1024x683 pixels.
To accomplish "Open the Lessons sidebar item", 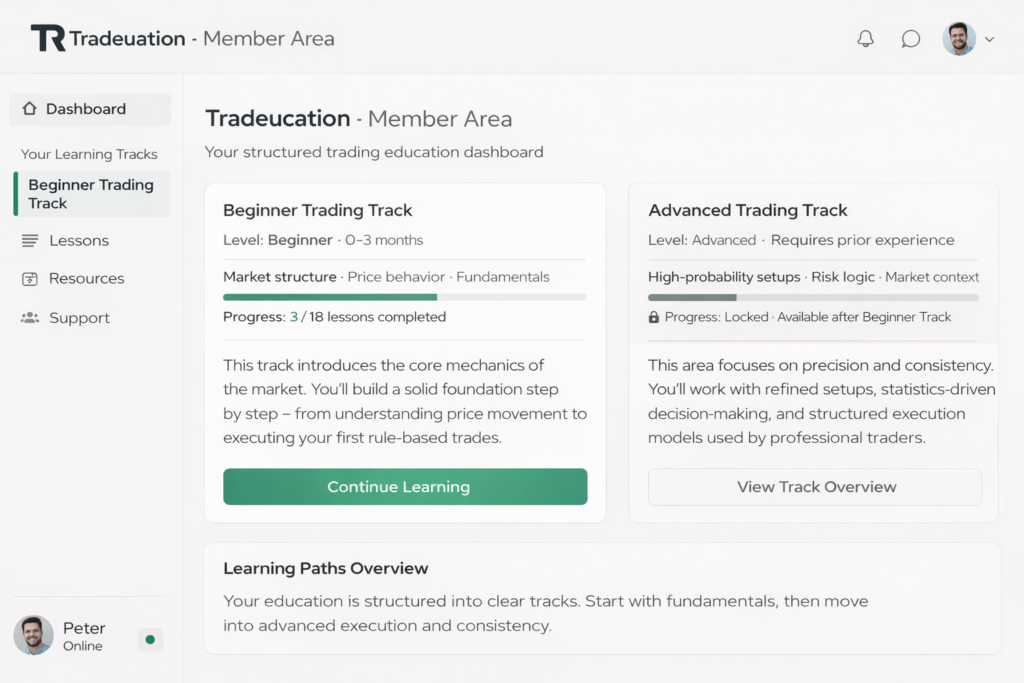I will point(78,241).
